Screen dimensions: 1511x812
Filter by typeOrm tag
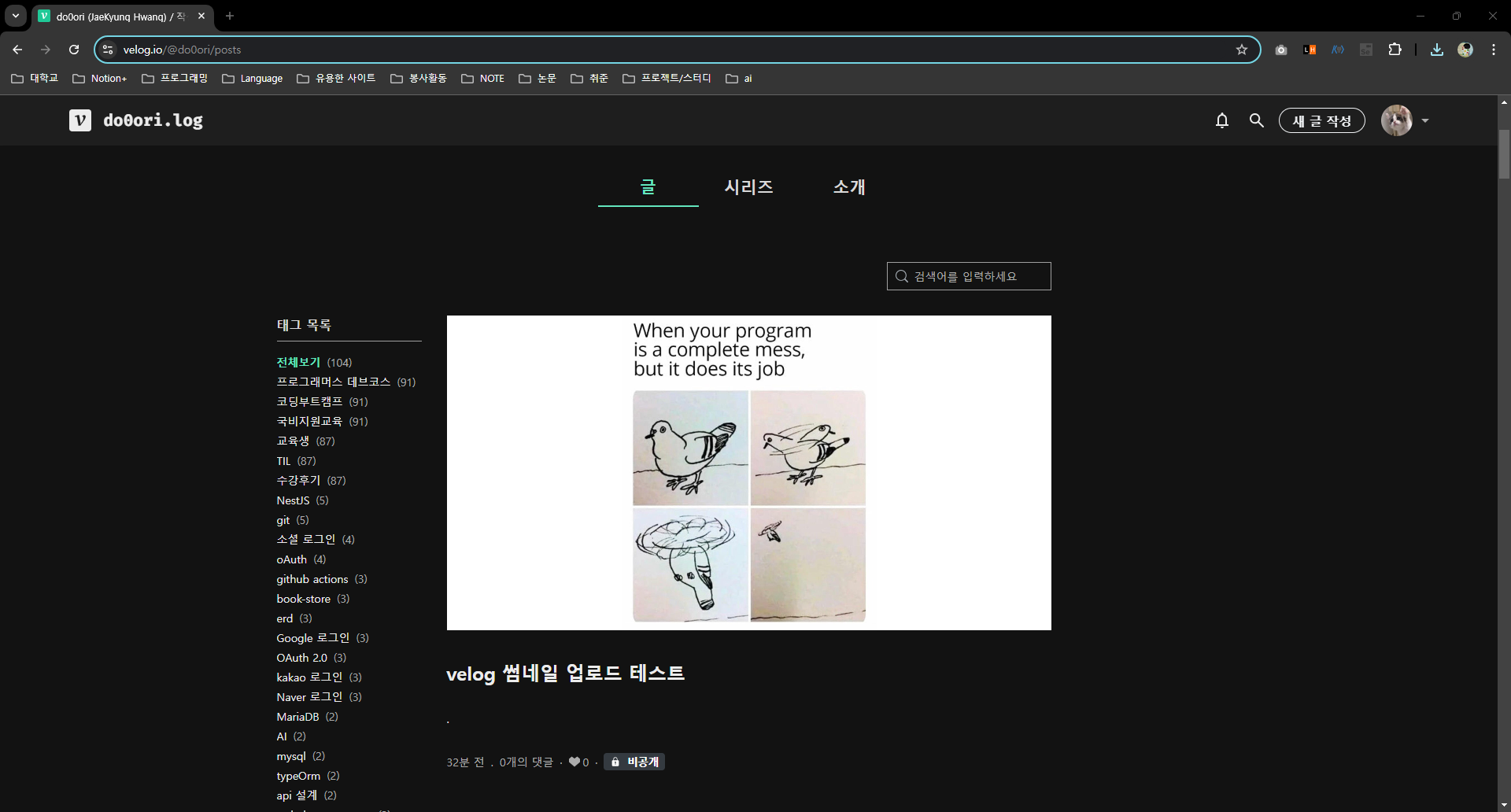[x=298, y=776]
